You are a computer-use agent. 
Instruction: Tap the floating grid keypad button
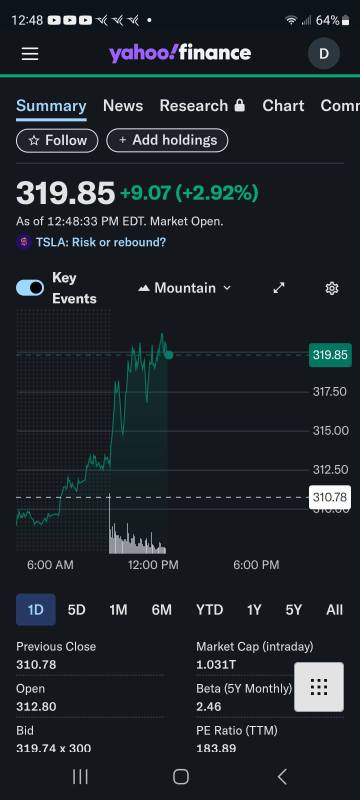pos(319,687)
